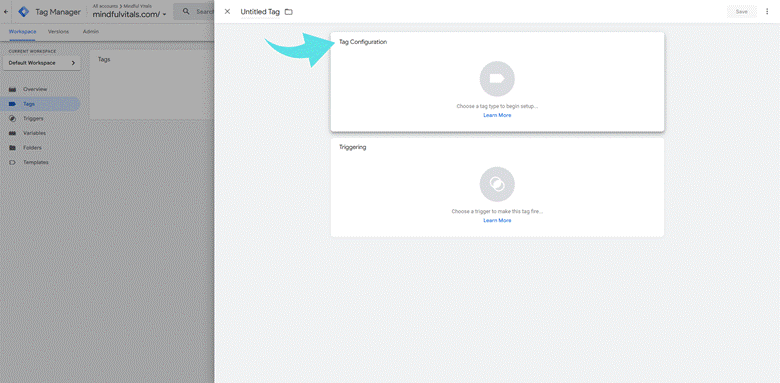Open Tags in the sidebar
Viewport: 780px width, 383px height.
40,104
